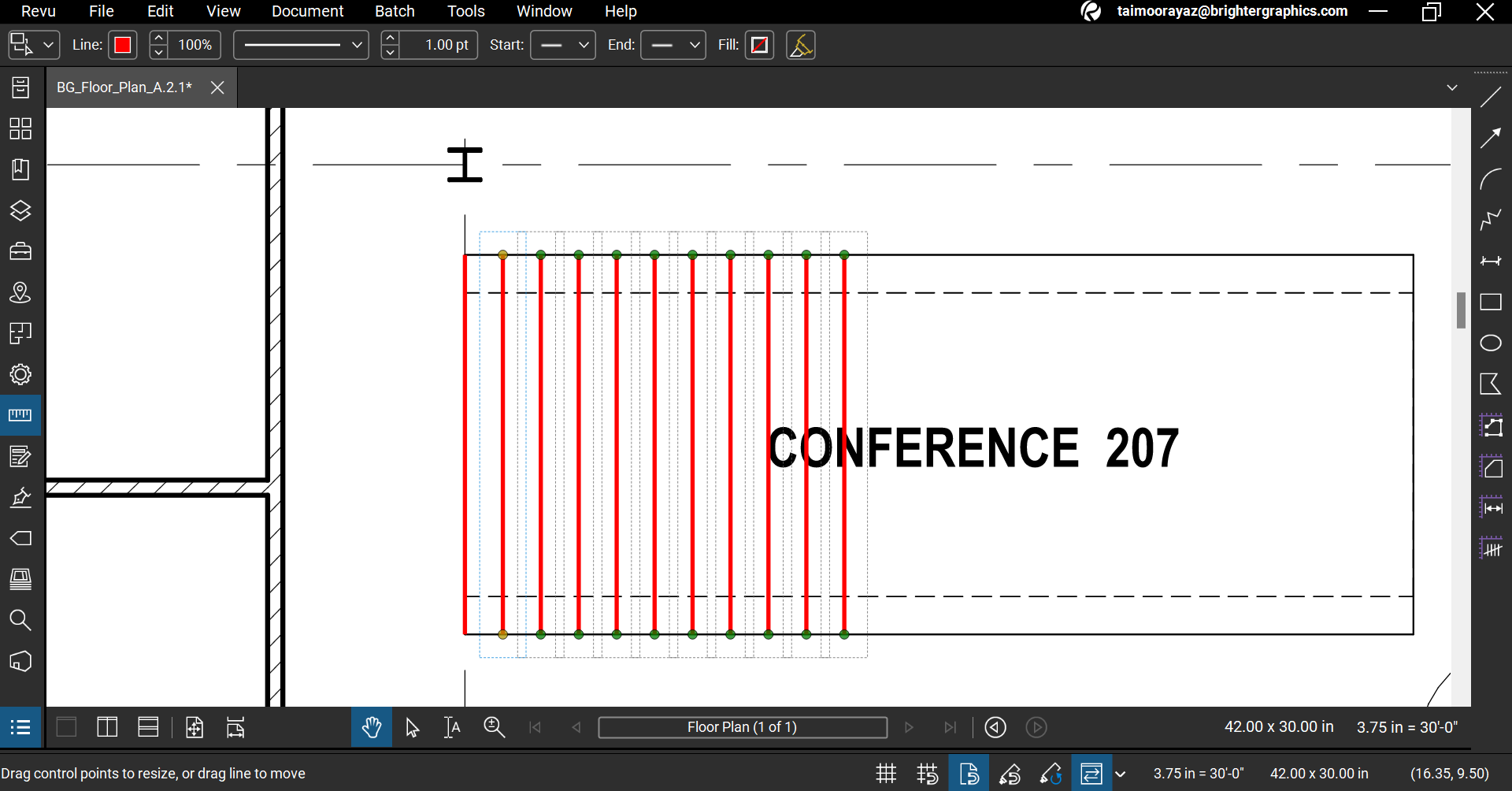Go to previous view button
This screenshot has height=791, width=1512.
point(995,727)
